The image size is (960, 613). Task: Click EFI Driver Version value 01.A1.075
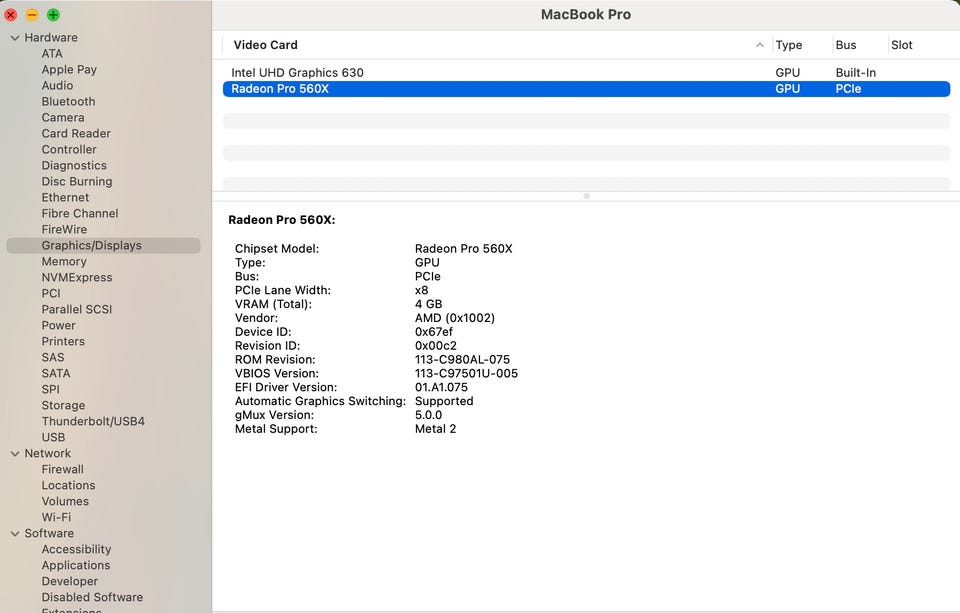point(441,387)
